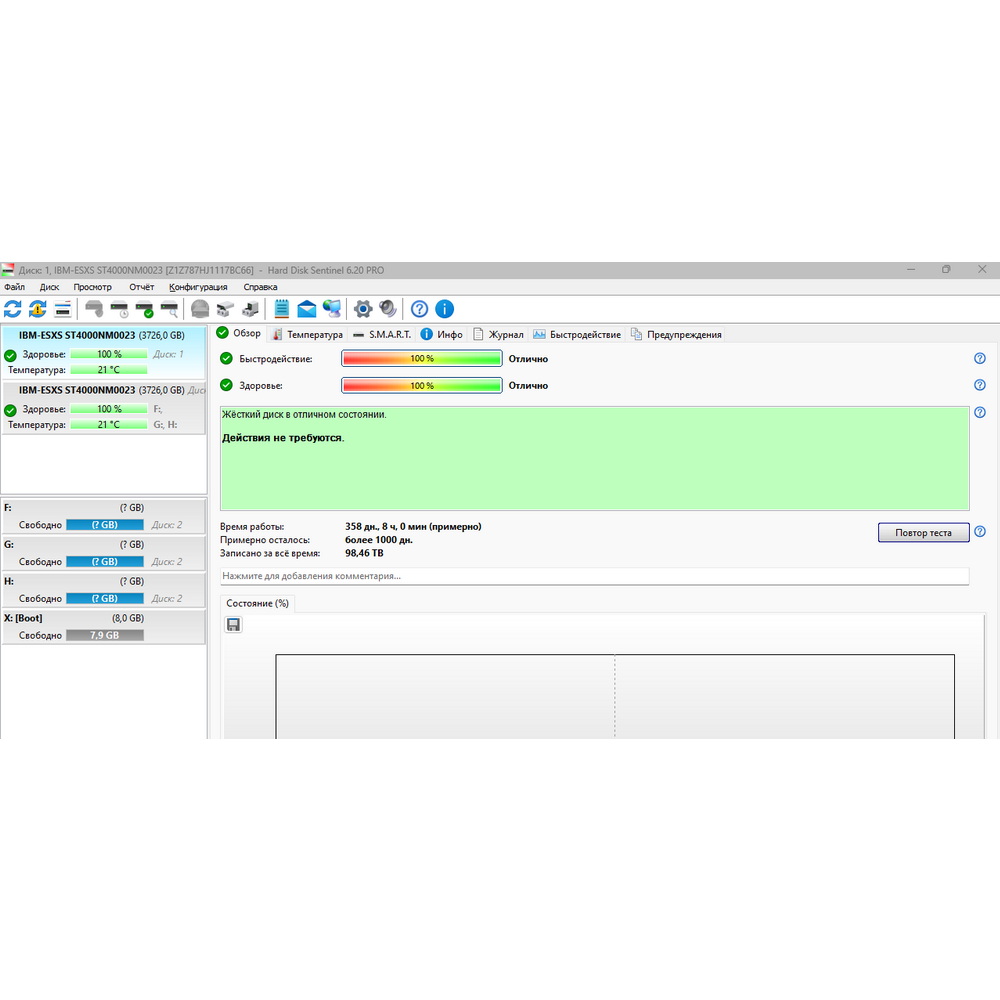Open the Файл menu
The image size is (1000, 1000).
[15, 287]
